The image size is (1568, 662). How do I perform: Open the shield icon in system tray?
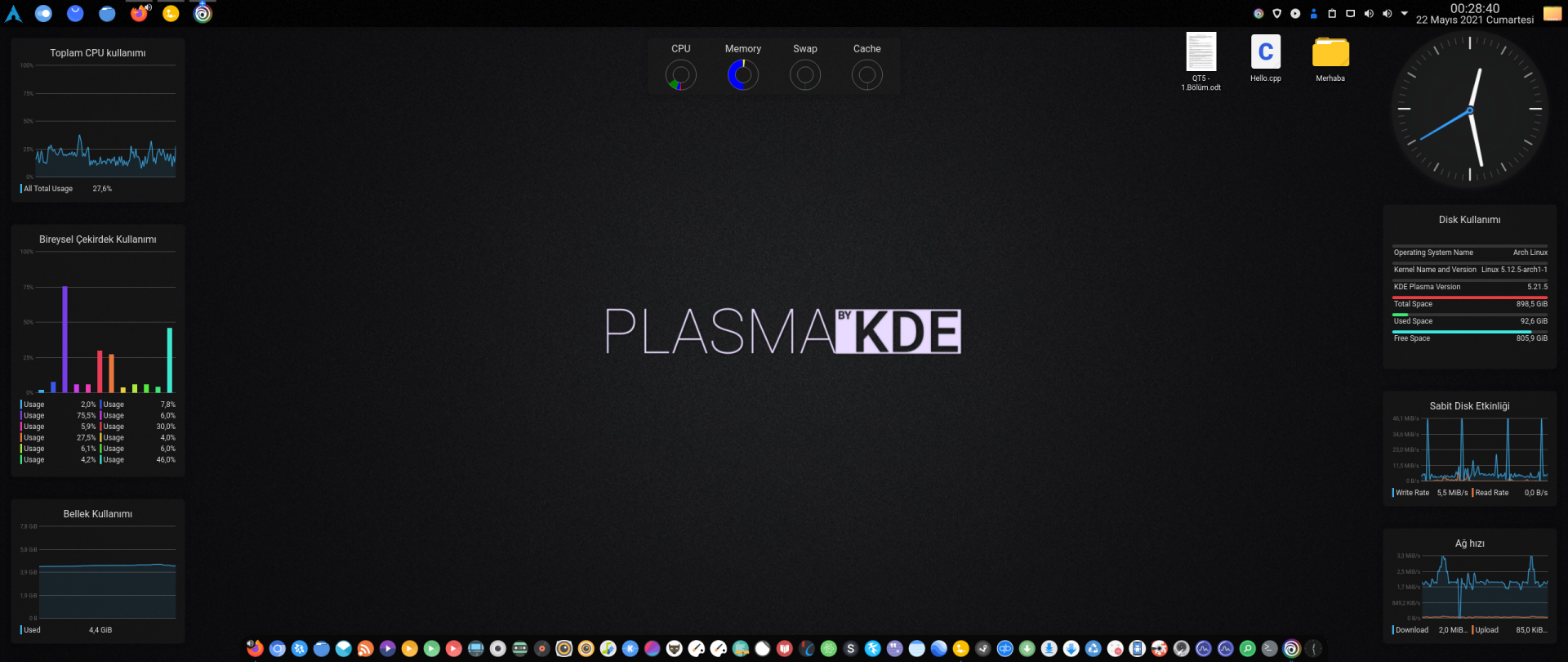click(x=1277, y=14)
